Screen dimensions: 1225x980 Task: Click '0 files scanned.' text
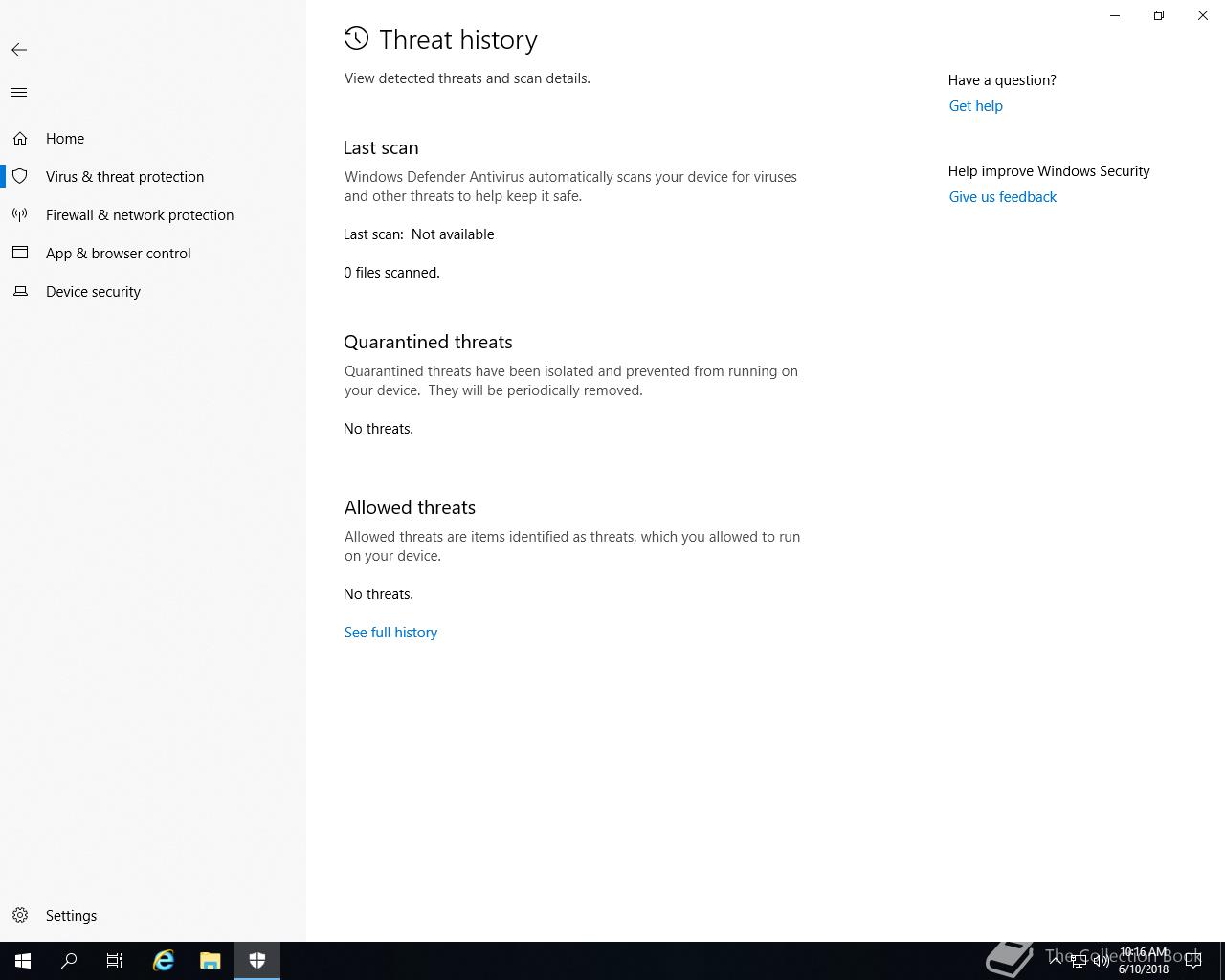pyautogui.click(x=392, y=273)
